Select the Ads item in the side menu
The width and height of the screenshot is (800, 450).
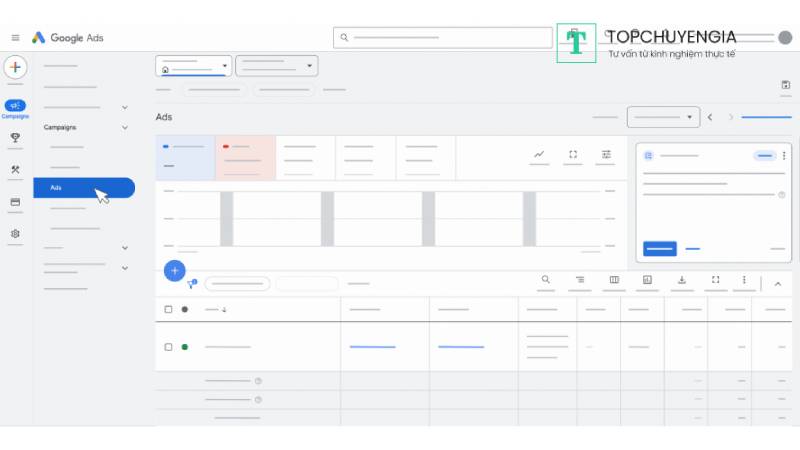pos(84,187)
